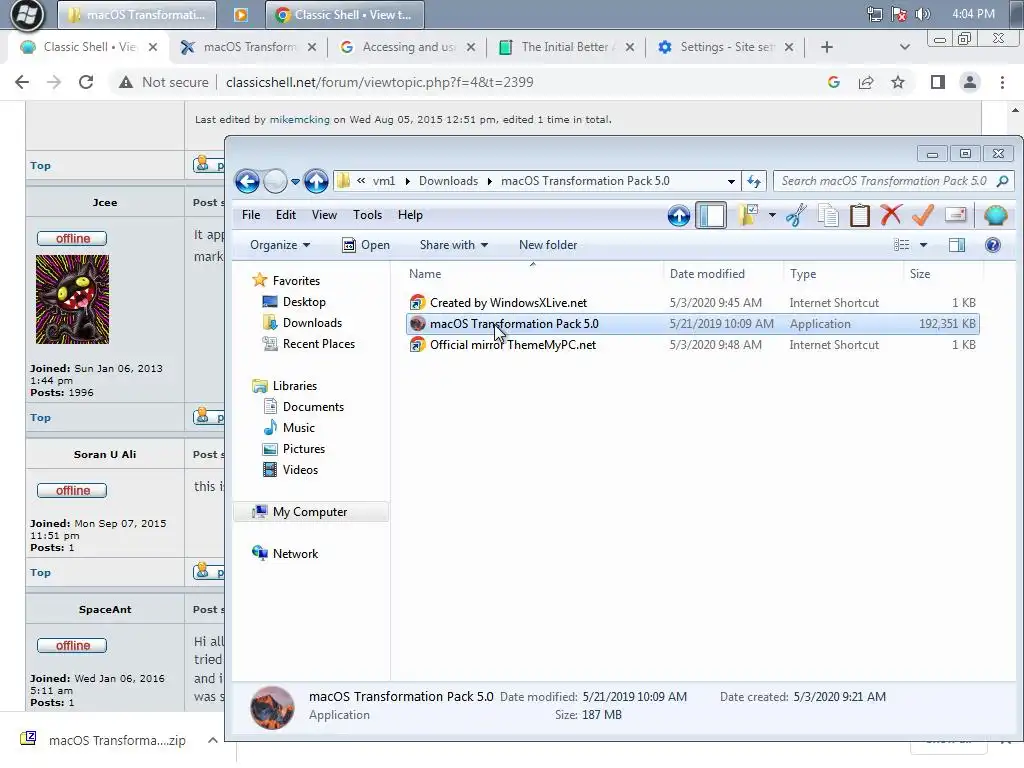1024x768 pixels.
Task: Switch to macOS Transform Chrome tab
Action: (x=249, y=47)
